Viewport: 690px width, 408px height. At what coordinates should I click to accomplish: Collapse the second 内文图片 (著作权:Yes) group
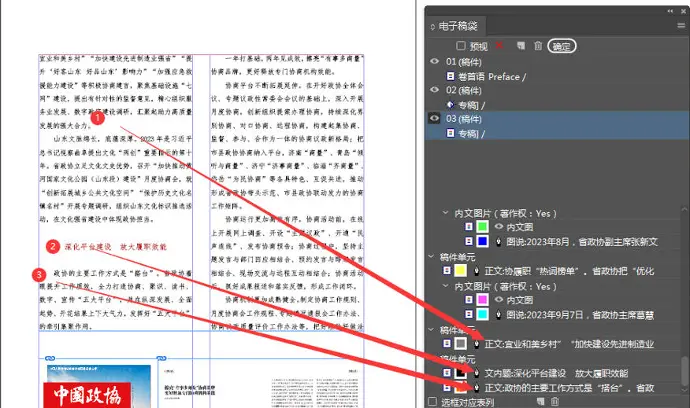(446, 285)
